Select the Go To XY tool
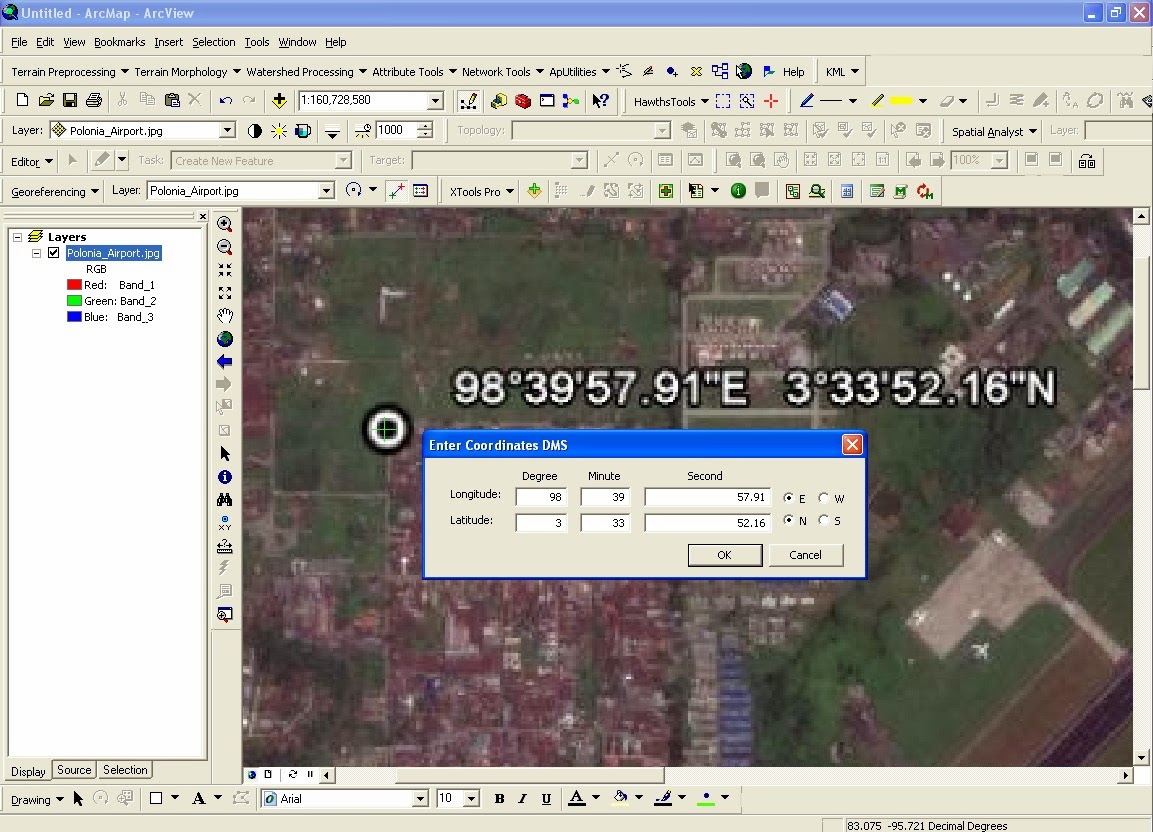Viewport: 1153px width, 832px height. point(225,522)
